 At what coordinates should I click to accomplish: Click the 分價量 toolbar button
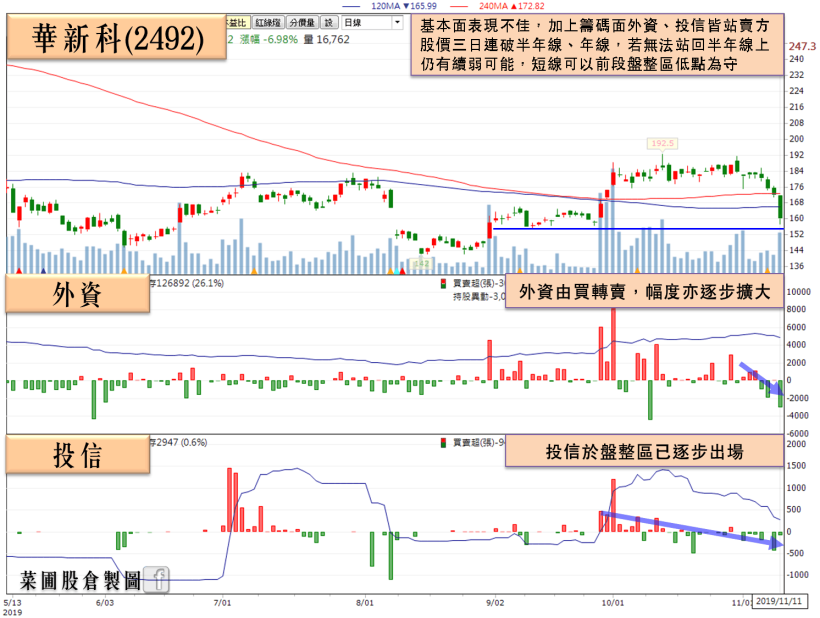tap(302, 22)
